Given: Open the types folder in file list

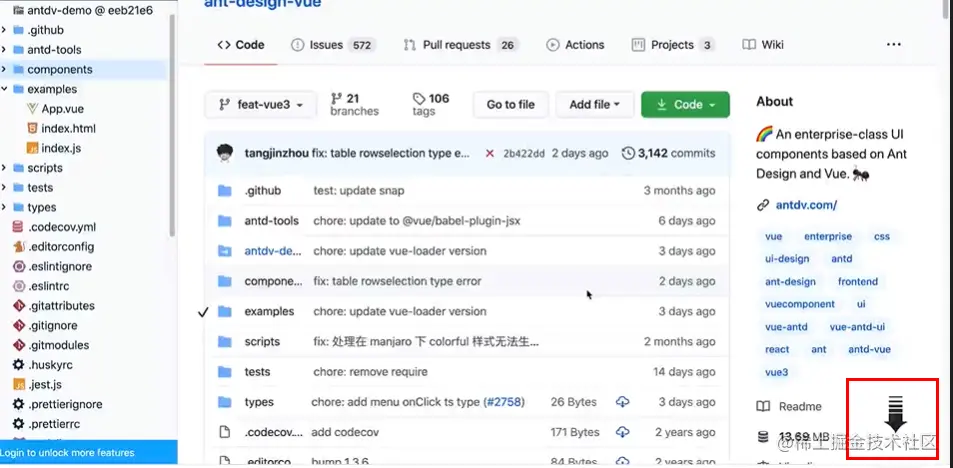Looking at the screenshot, I should pyautogui.click(x=259, y=402).
